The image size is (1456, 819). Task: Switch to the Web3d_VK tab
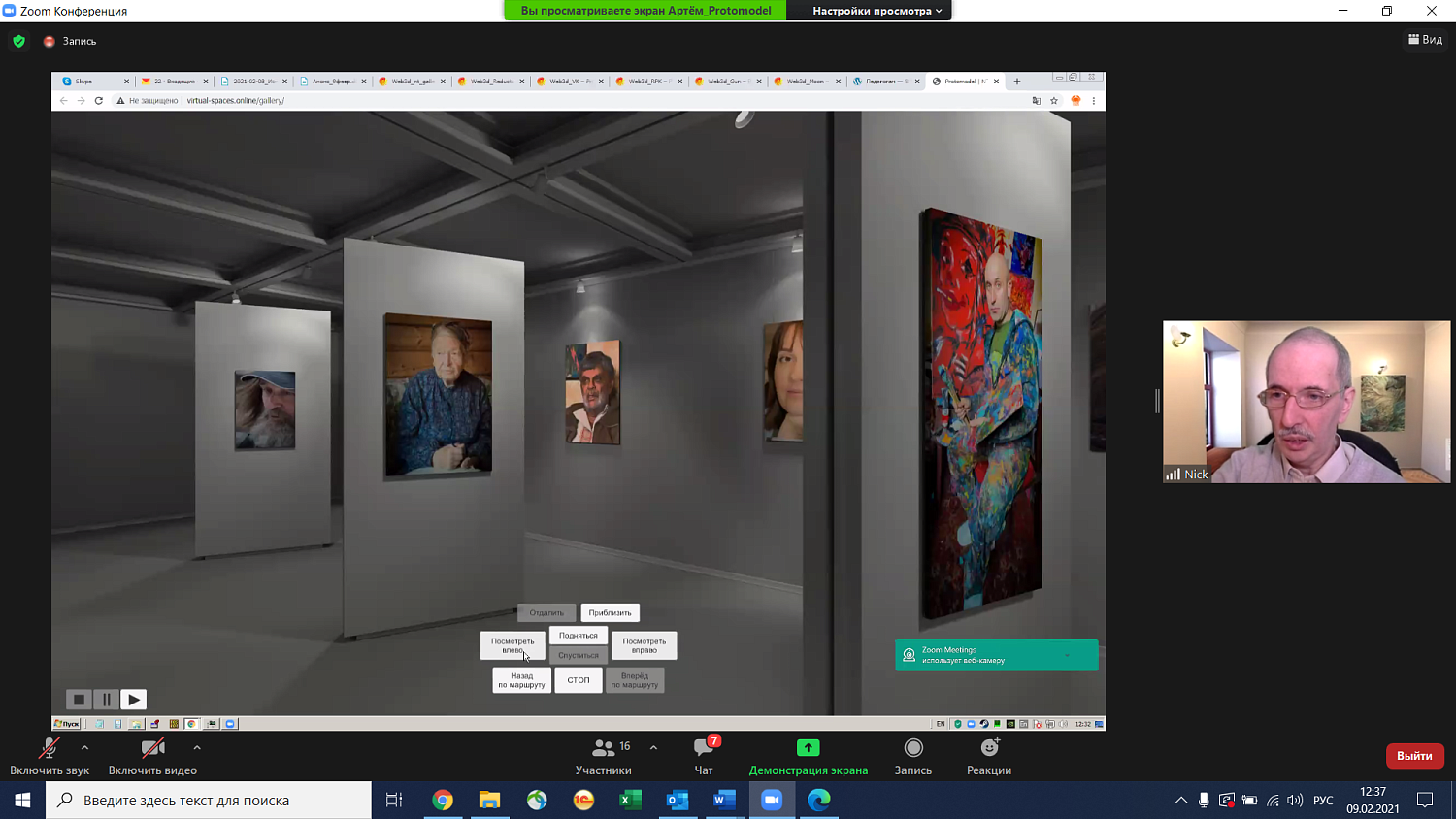570,82
